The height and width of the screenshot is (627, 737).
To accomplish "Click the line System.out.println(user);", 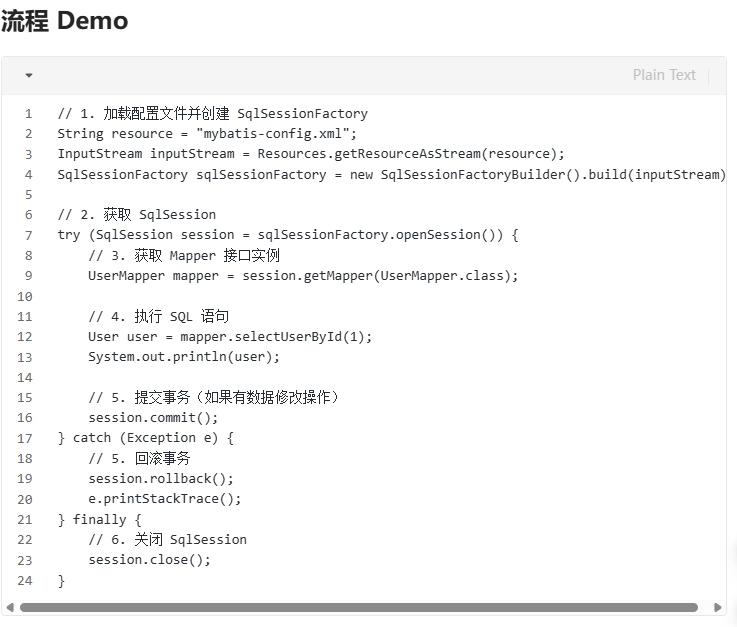I will (184, 357).
